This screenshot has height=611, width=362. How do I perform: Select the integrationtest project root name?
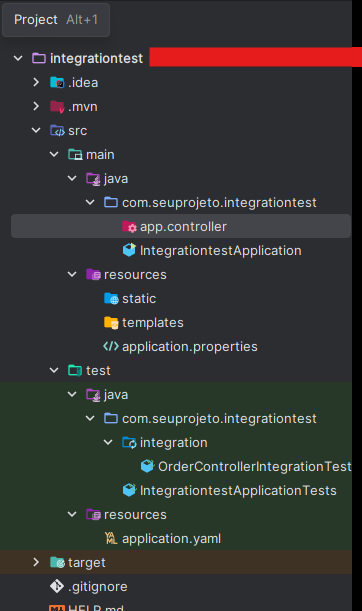click(x=96, y=58)
